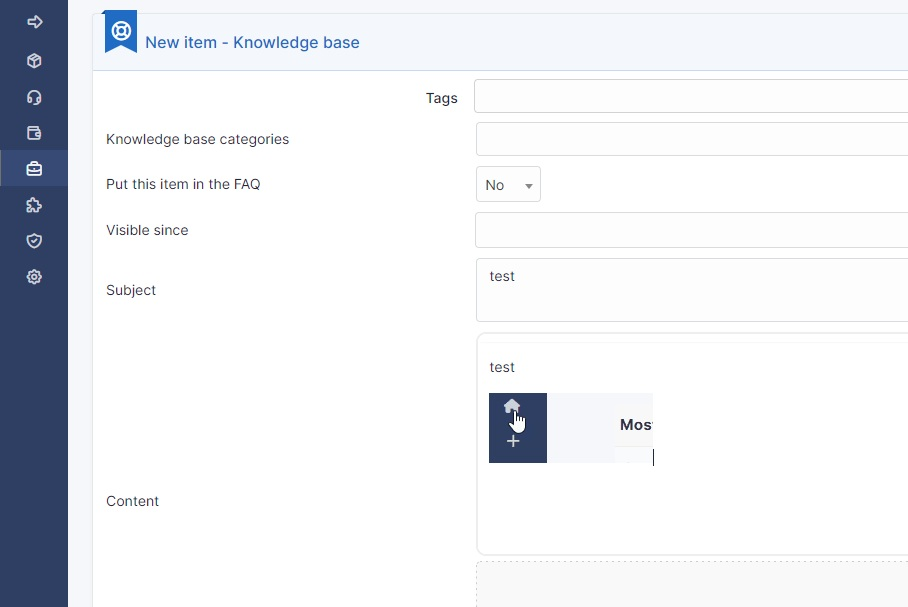
Task: Click the Tags input field
Action: point(690,97)
